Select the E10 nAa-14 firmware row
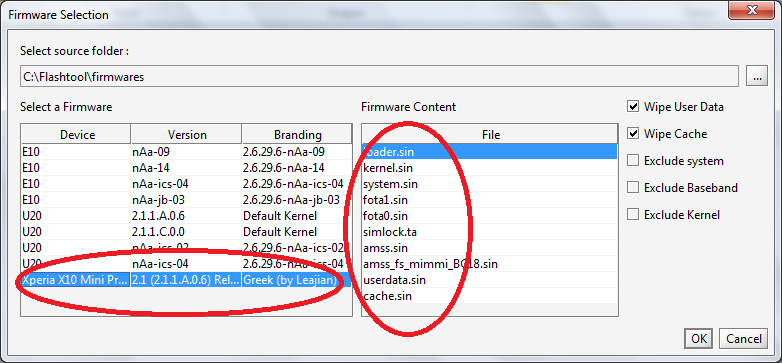This screenshot has height=363, width=782. [186, 168]
